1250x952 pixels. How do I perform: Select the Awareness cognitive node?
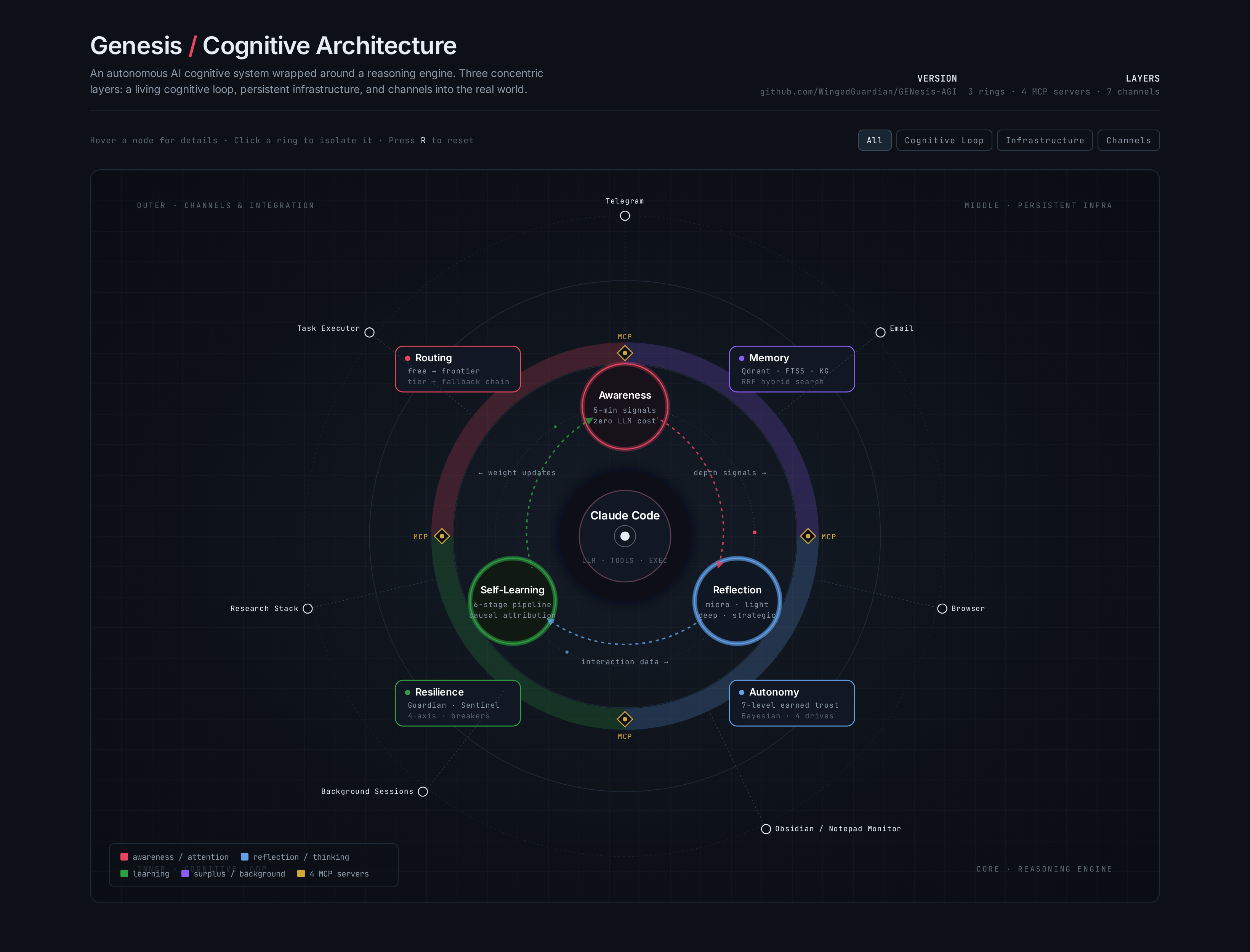click(x=625, y=407)
